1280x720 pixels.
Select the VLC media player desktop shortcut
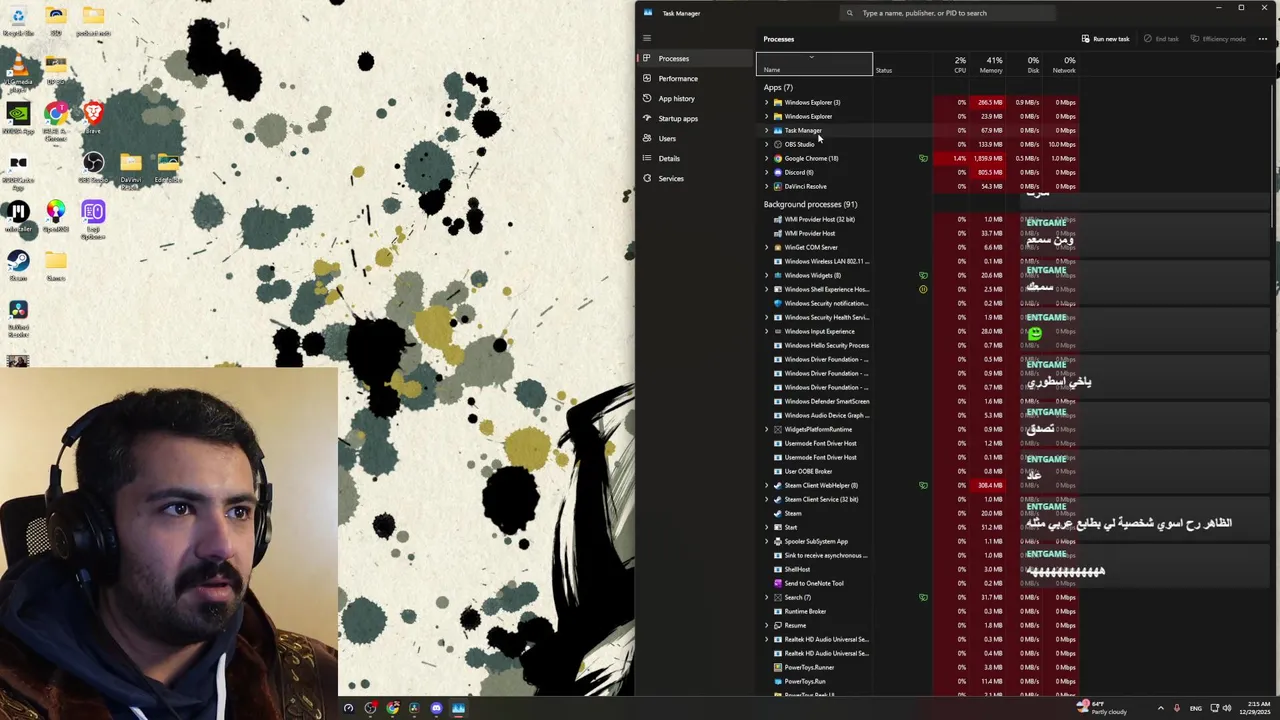[x=18, y=72]
